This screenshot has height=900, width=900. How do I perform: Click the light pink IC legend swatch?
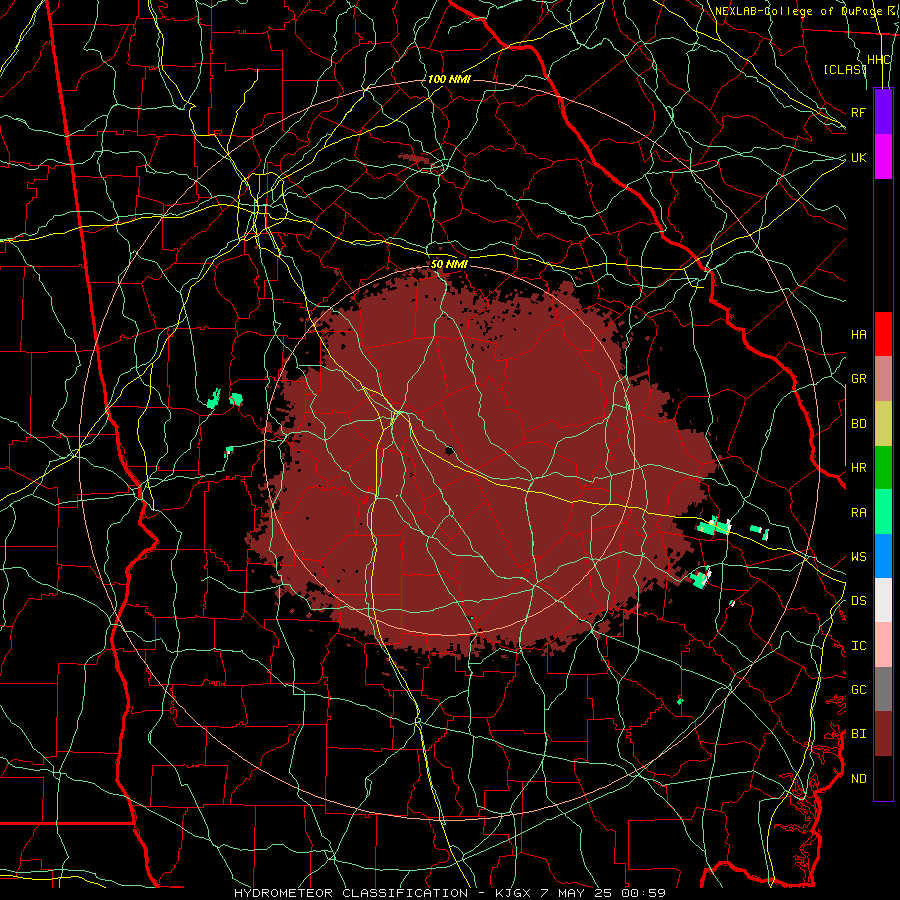(x=883, y=645)
